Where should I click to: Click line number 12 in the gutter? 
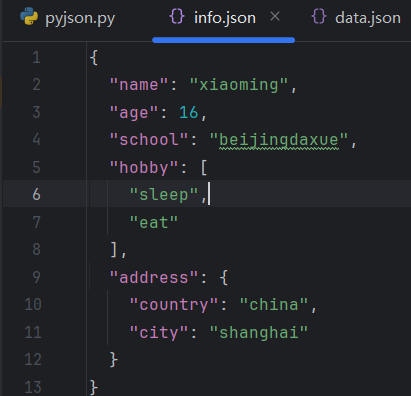tap(33, 359)
